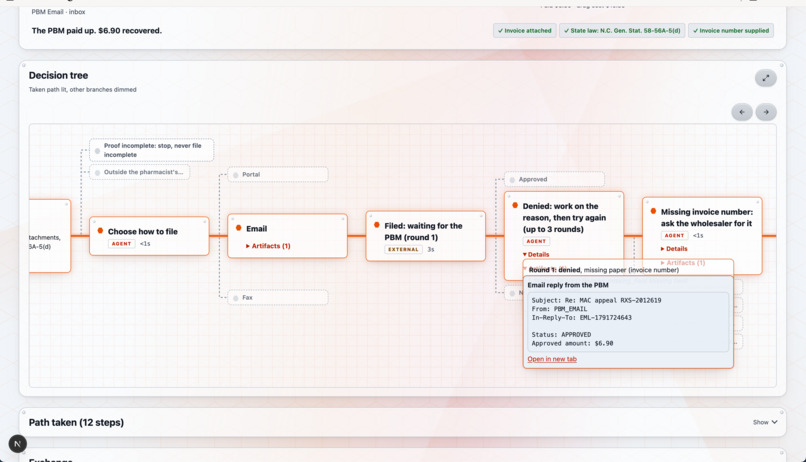Click the From: PBM_EMAIL line

point(559,309)
